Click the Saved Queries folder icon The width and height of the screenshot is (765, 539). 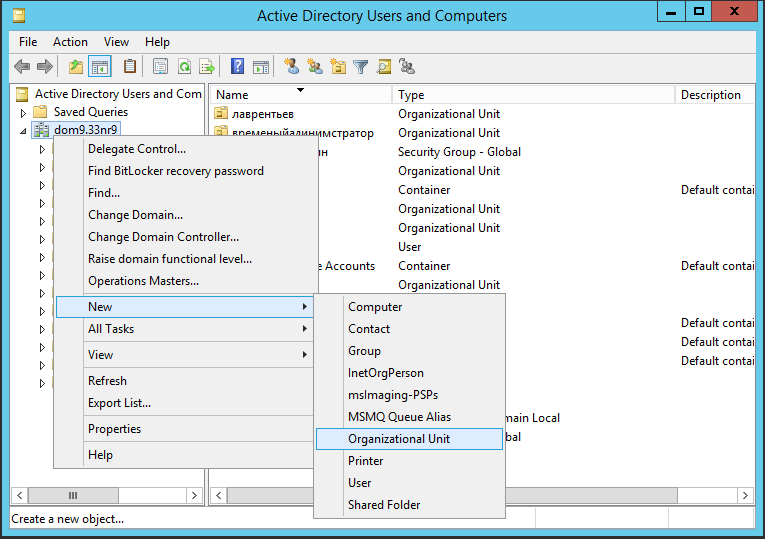pyautogui.click(x=40, y=112)
